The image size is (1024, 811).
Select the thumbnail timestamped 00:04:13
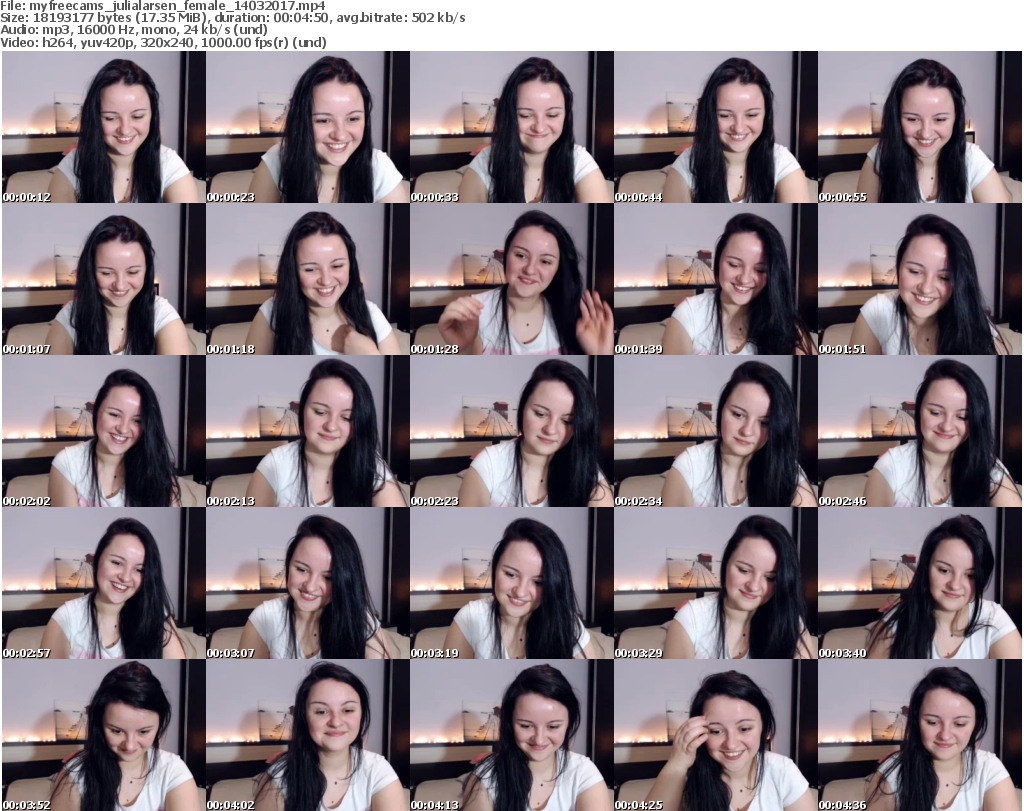(x=512, y=735)
